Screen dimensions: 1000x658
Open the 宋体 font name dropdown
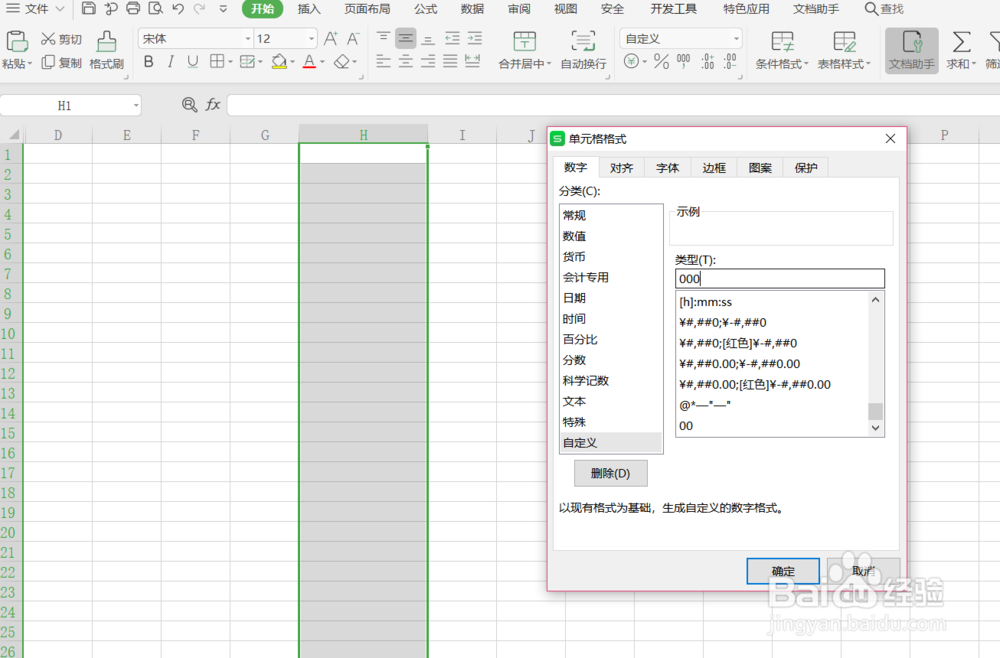(x=245, y=38)
